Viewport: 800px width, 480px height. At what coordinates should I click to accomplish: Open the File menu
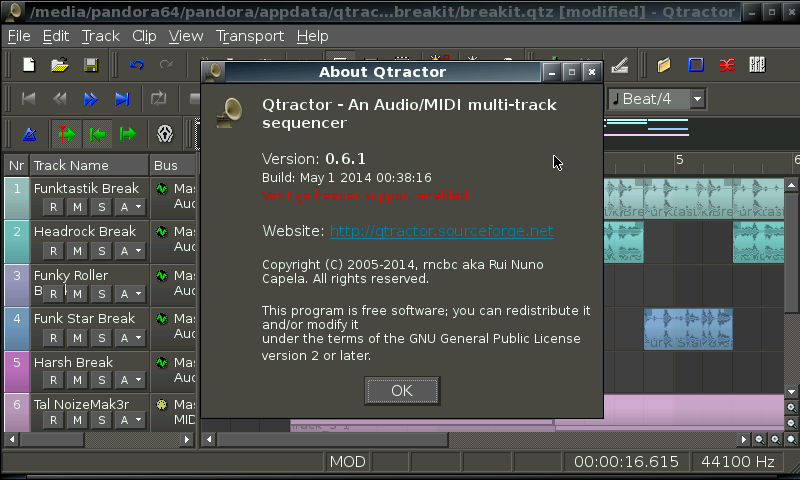(x=19, y=36)
